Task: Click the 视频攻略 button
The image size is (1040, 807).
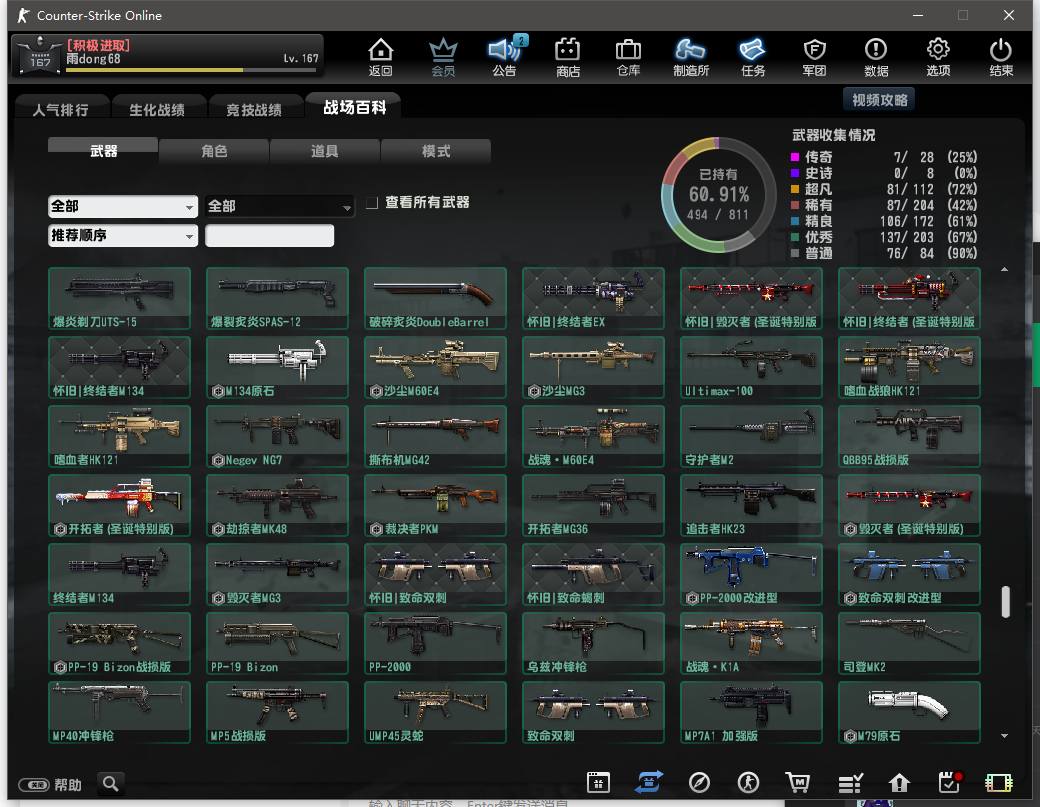Action: [x=879, y=99]
